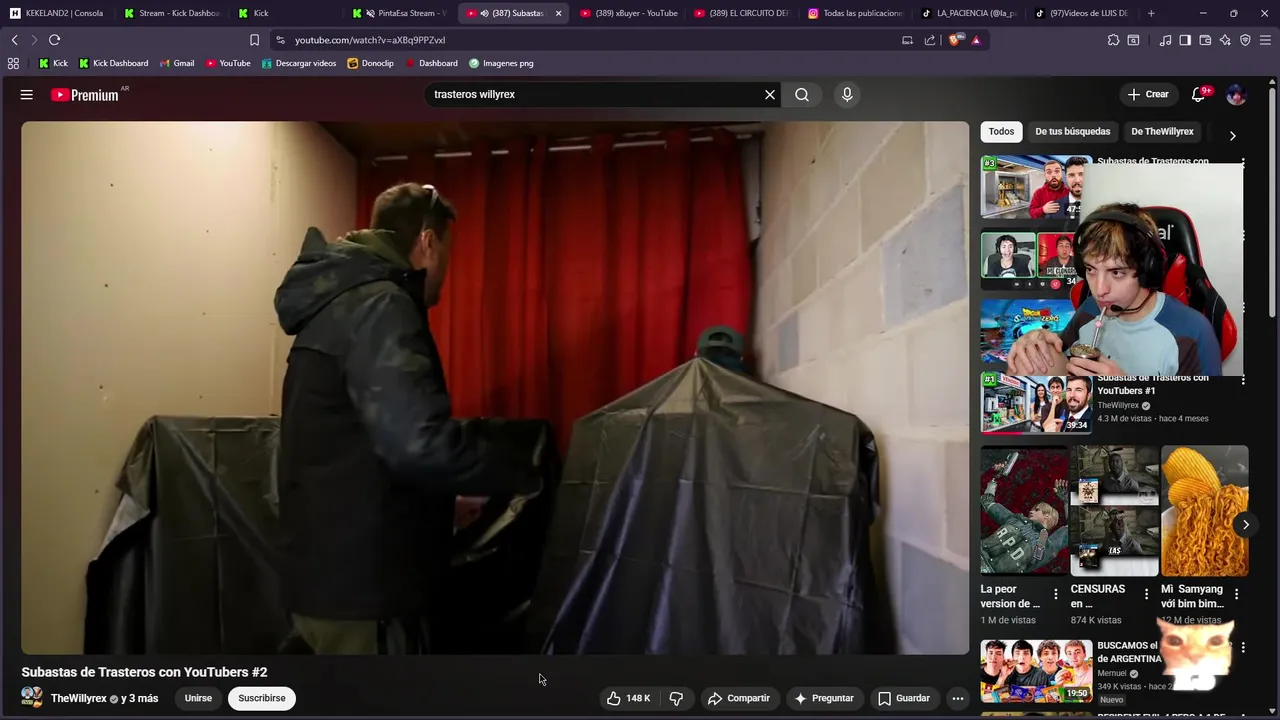Open Brave VPN shield icon
This screenshot has width=1280, height=720.
(x=1245, y=40)
